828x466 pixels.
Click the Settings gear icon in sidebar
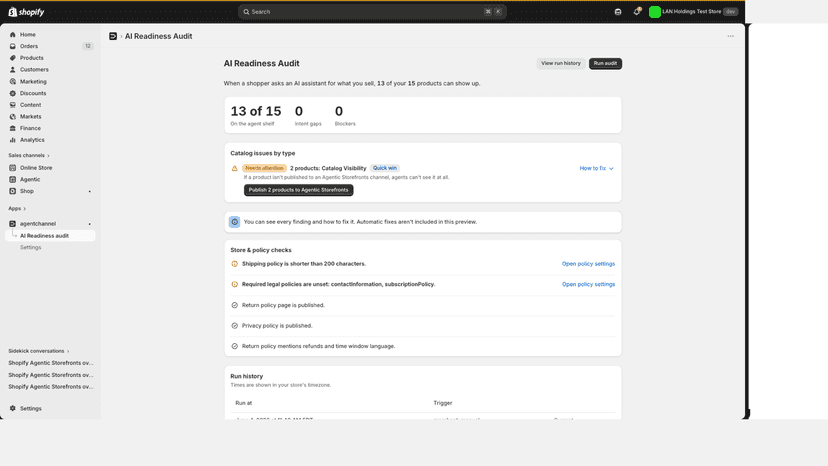(13, 408)
